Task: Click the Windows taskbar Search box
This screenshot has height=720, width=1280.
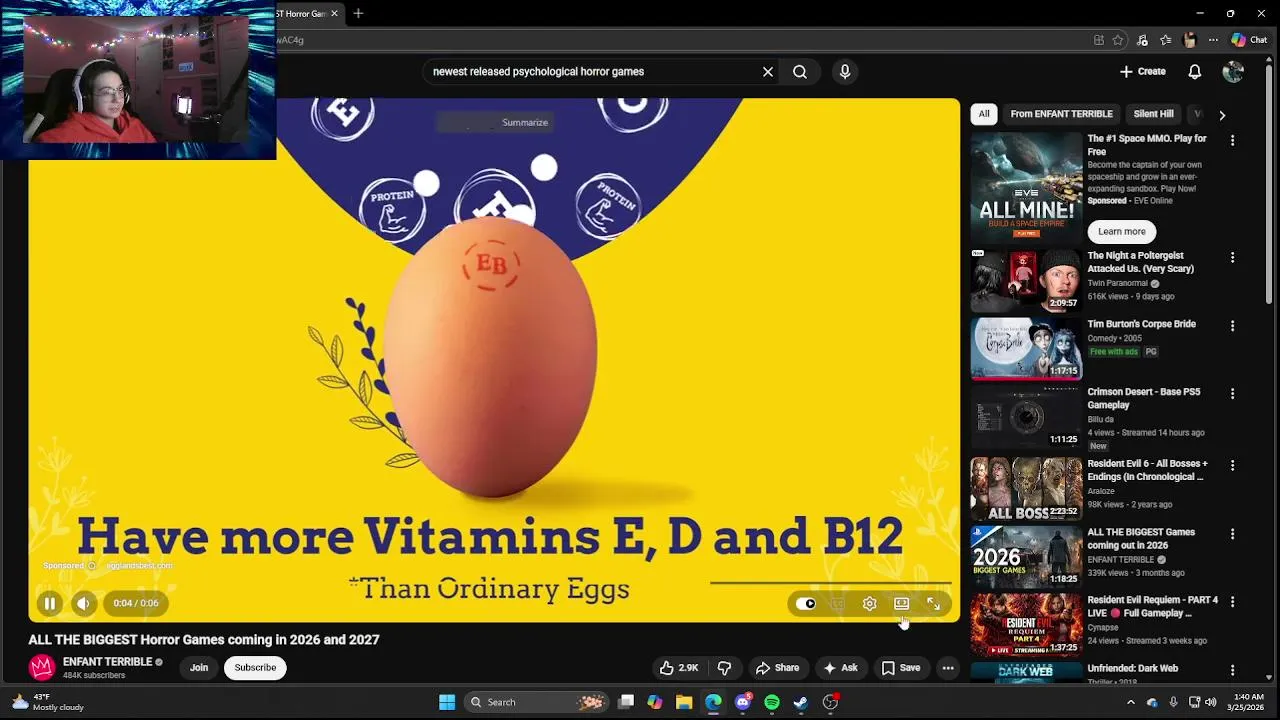Action: point(539,702)
